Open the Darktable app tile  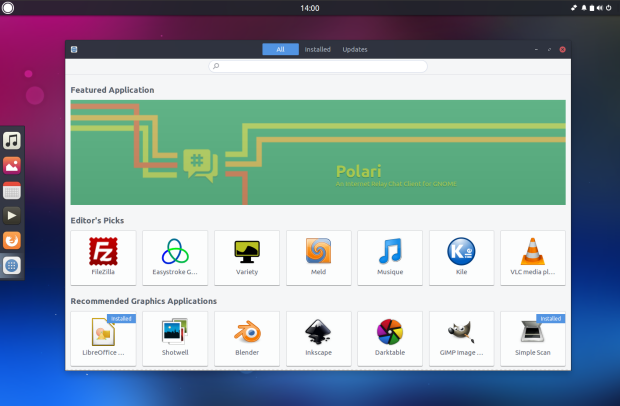point(390,338)
